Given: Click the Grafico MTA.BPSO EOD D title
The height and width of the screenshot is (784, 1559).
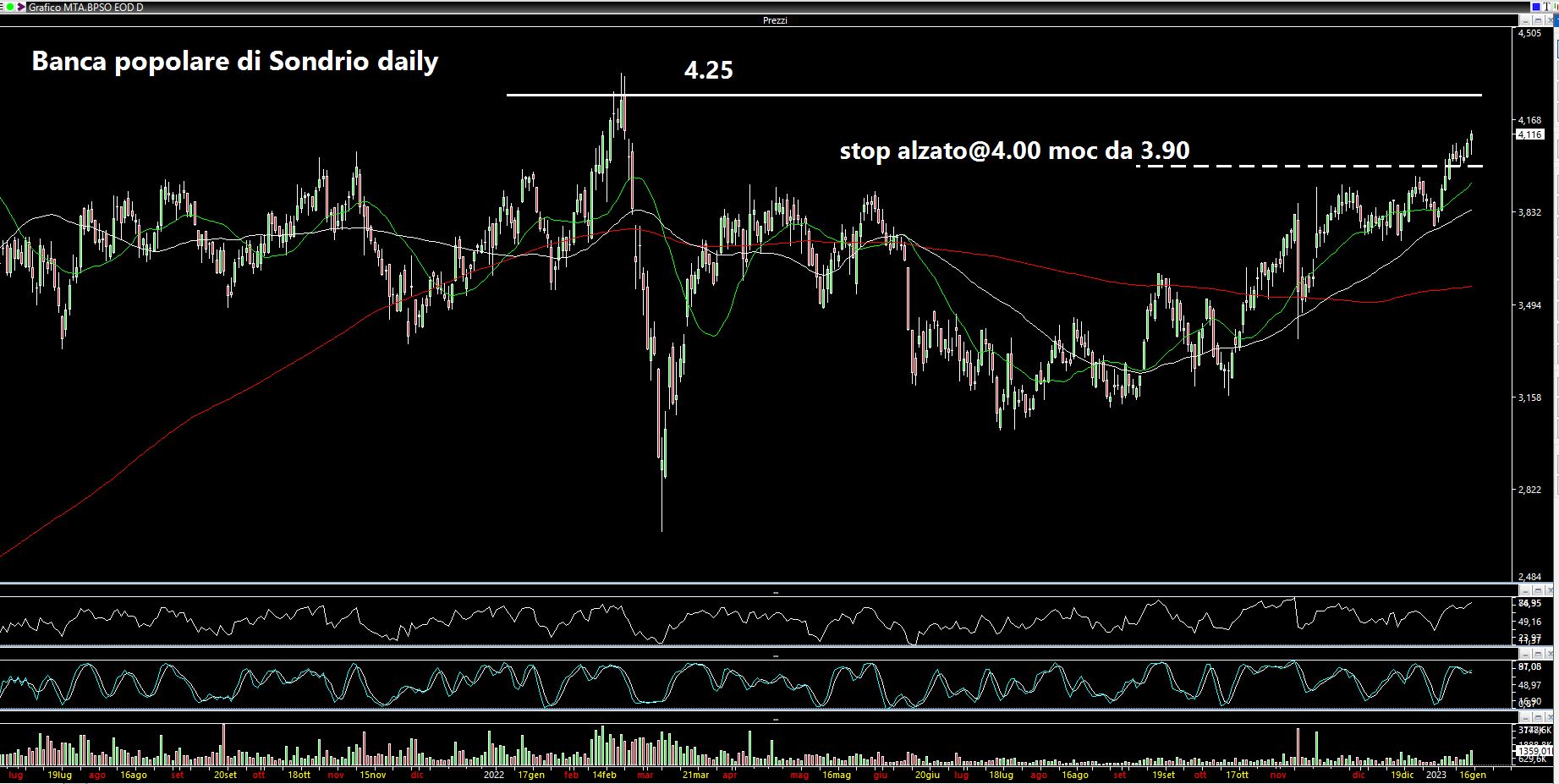Looking at the screenshot, I should pos(85,7).
